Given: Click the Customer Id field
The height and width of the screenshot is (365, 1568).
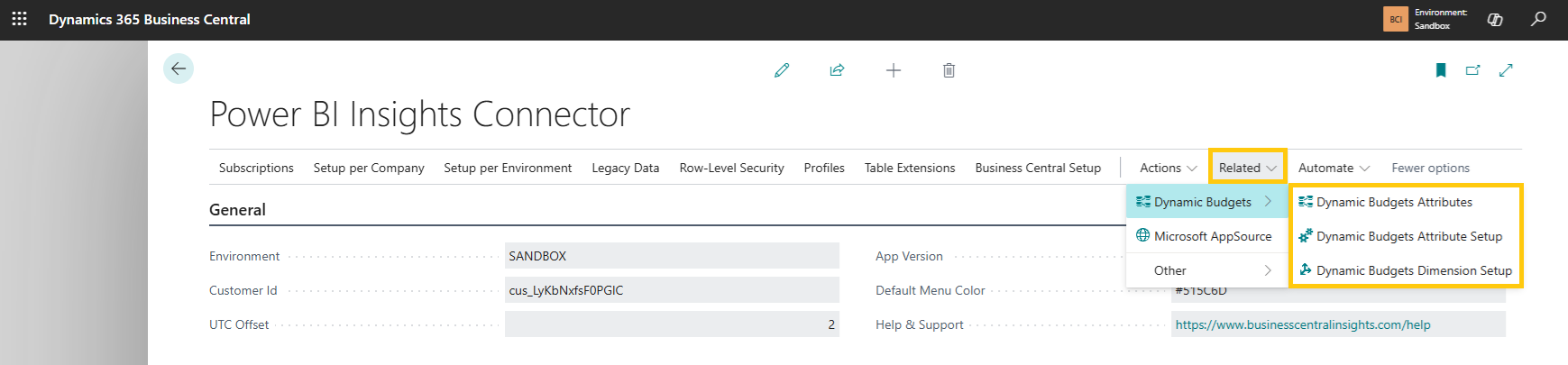Looking at the screenshot, I should click(671, 290).
